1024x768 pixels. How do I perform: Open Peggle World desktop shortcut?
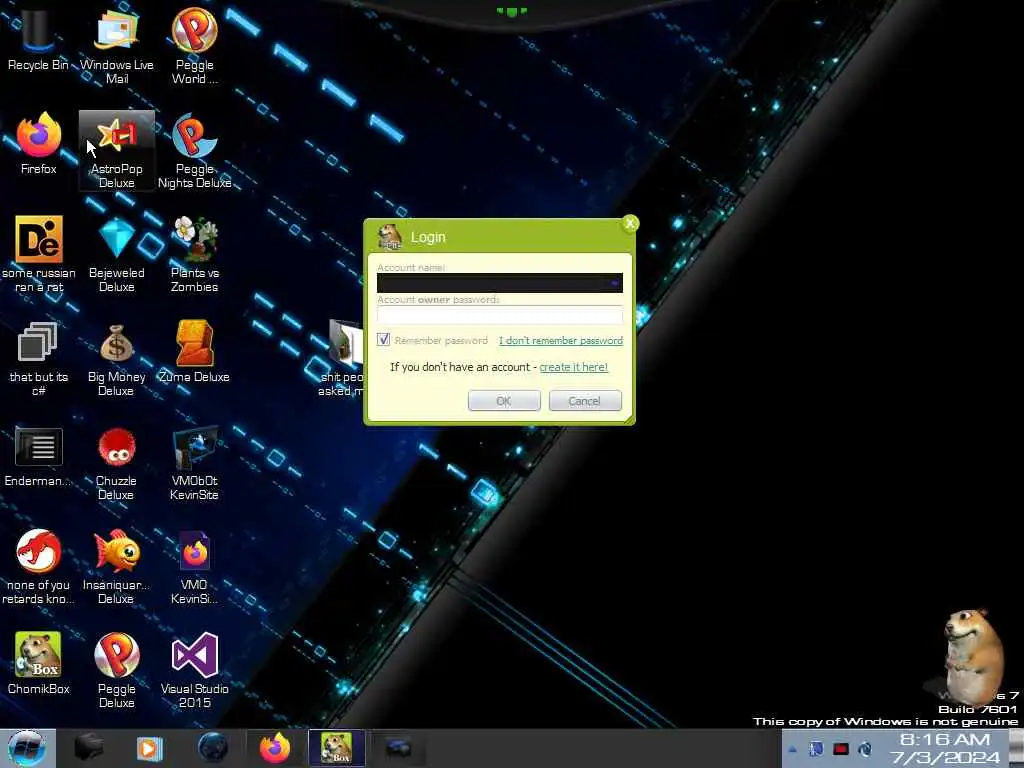pyautogui.click(x=195, y=46)
